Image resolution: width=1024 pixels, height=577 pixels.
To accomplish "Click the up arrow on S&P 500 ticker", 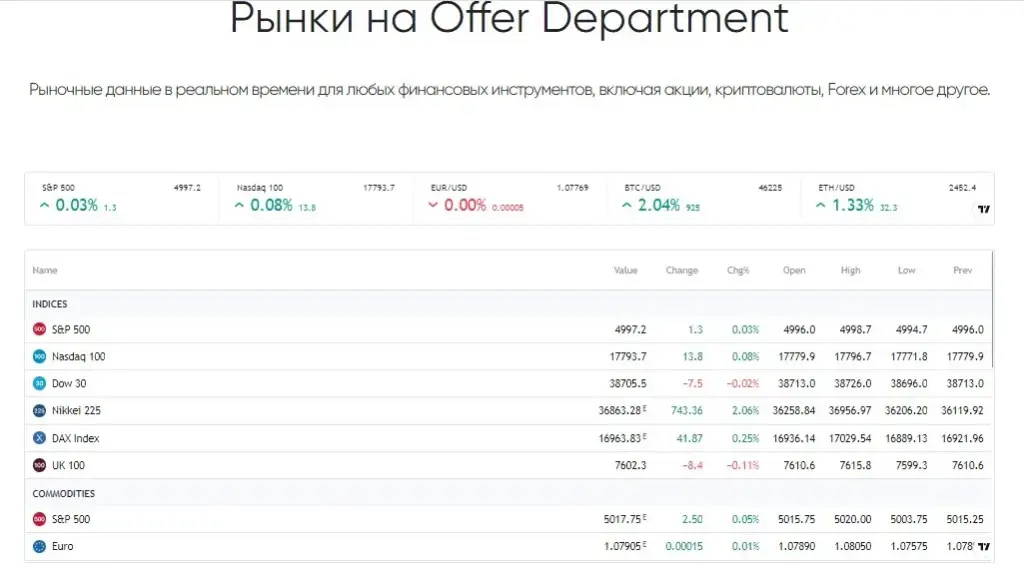I will point(44,206).
